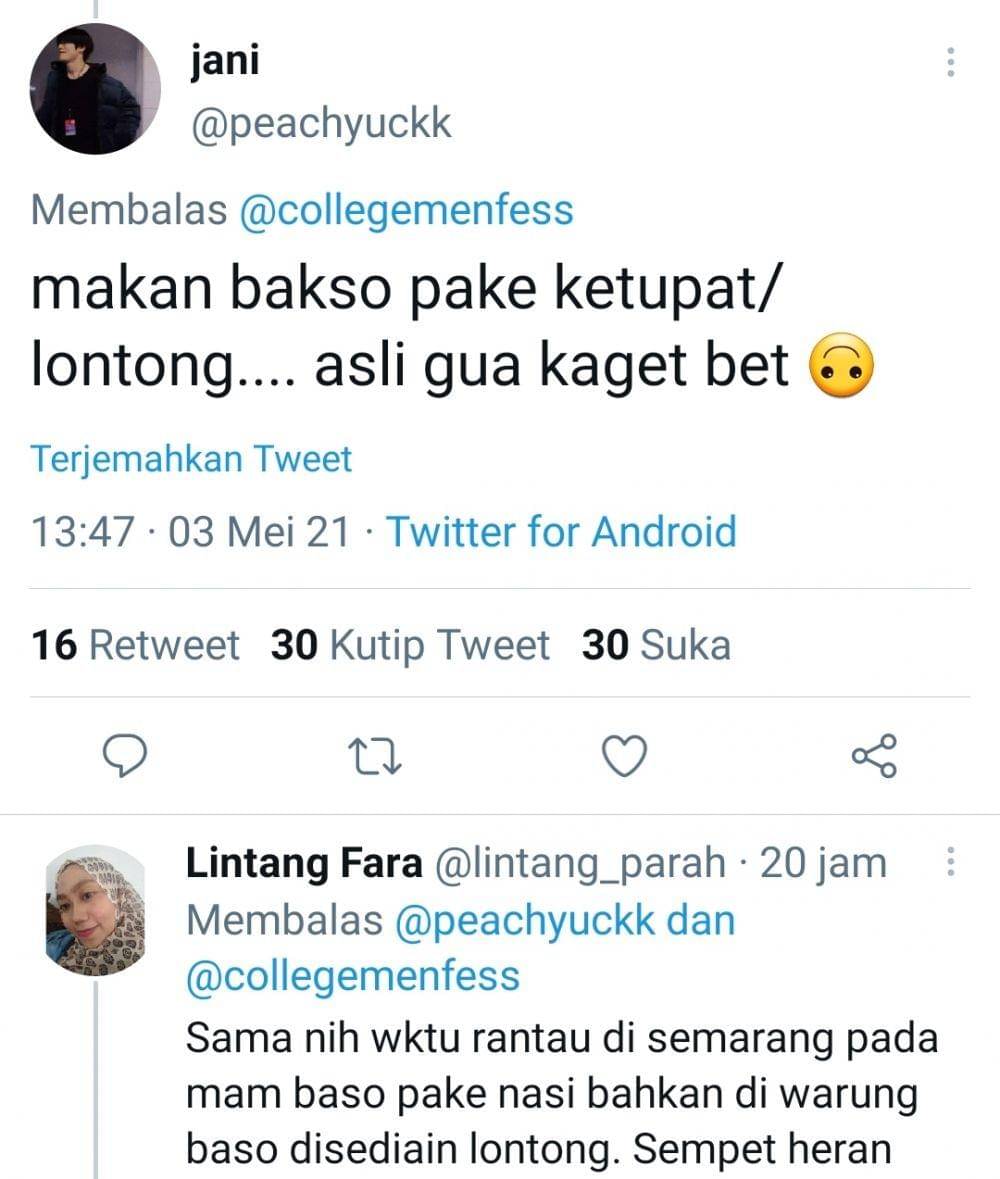This screenshot has width=1000, height=1179.
Task: View the 30 Kutip Tweet list
Action: point(410,645)
